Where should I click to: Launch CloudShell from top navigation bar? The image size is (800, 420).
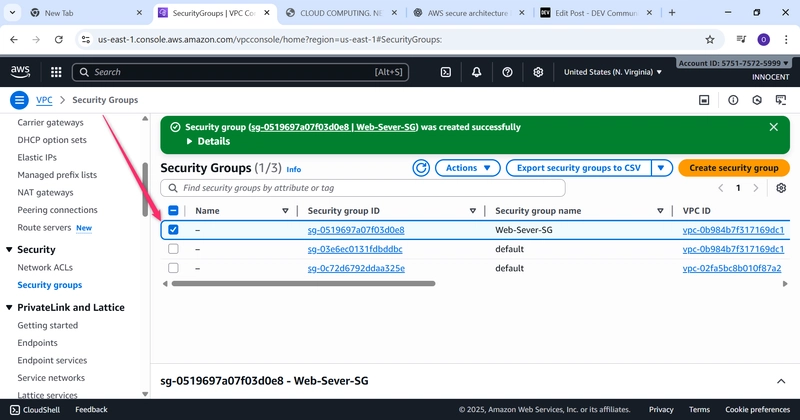click(445, 72)
